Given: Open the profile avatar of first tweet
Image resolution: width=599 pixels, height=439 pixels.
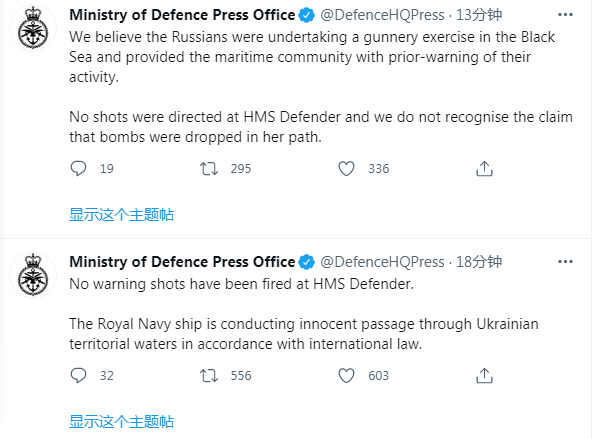Looking at the screenshot, I should pyautogui.click(x=33, y=28).
